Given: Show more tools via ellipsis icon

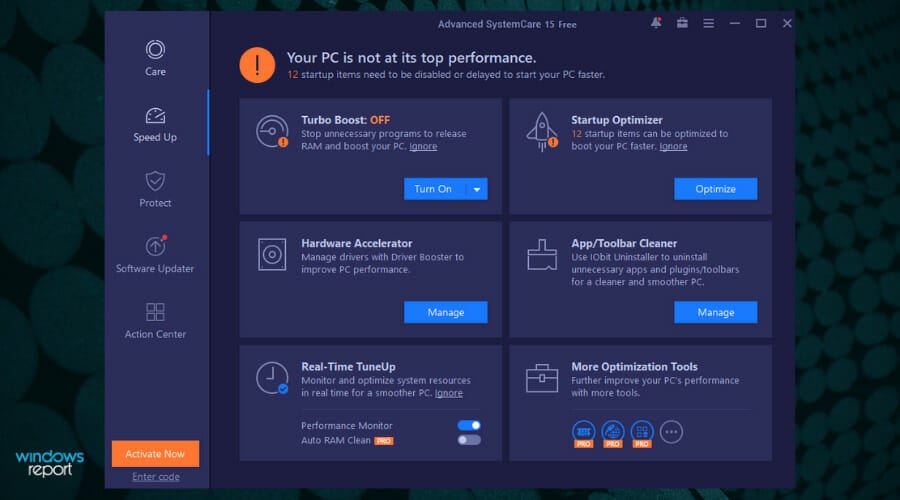Looking at the screenshot, I should point(671,432).
